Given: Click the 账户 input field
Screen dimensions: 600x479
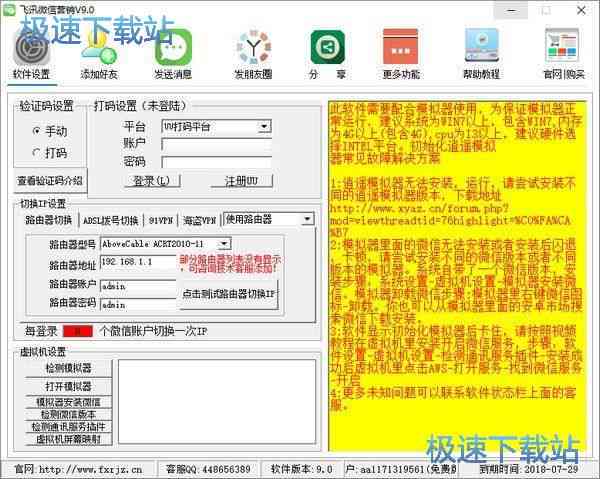Looking at the screenshot, I should (x=217, y=145).
